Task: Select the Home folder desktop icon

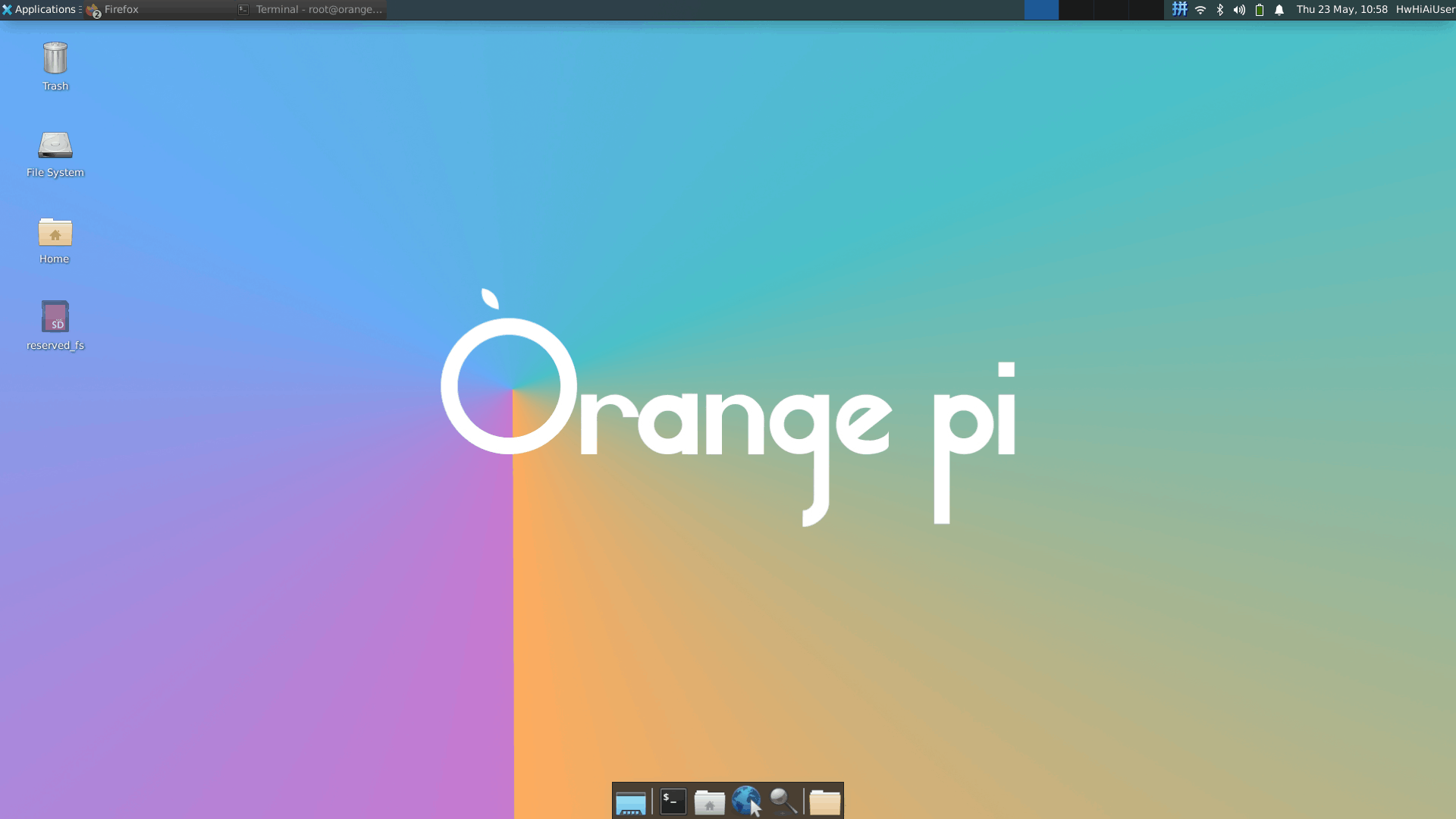Action: [55, 241]
